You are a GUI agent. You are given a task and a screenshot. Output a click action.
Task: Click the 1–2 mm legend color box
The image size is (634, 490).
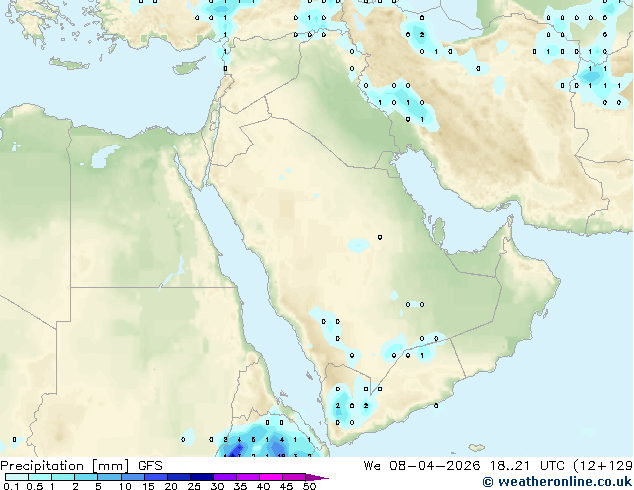pyautogui.click(x=63, y=477)
